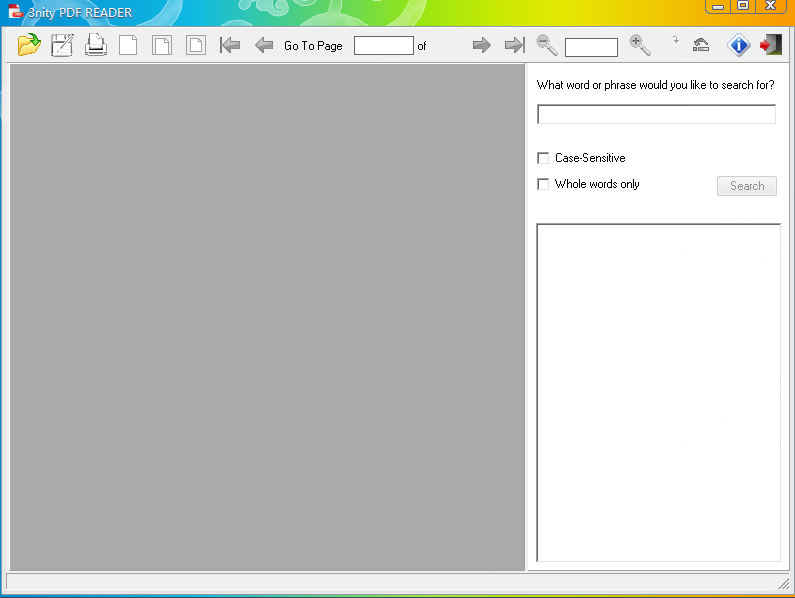The width and height of the screenshot is (795, 598).
Task: Select the third page layout icon
Action: tap(196, 45)
